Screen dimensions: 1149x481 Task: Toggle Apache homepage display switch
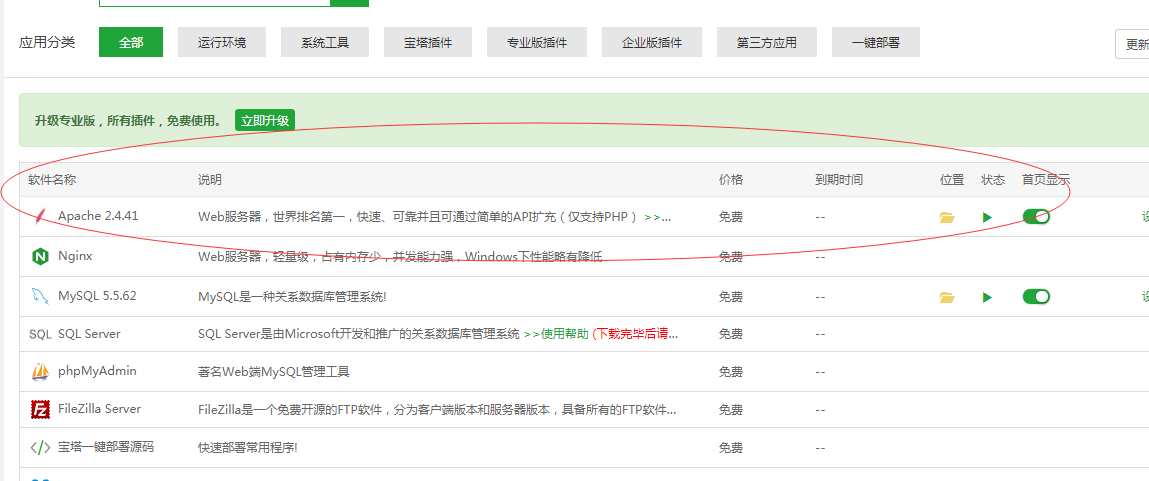1036,217
